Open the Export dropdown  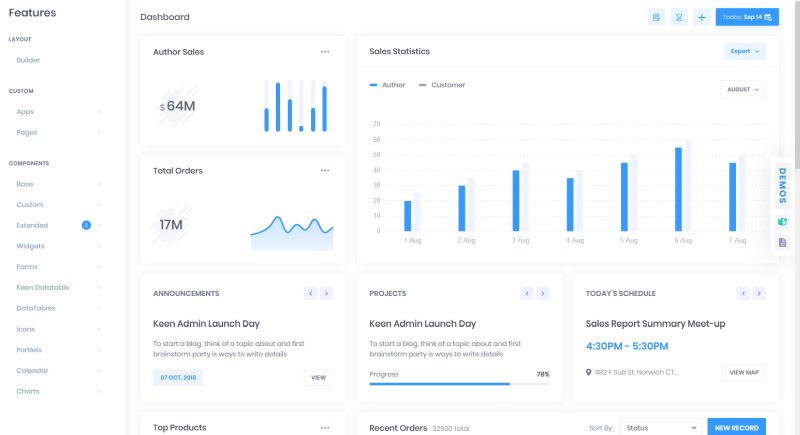pos(744,51)
